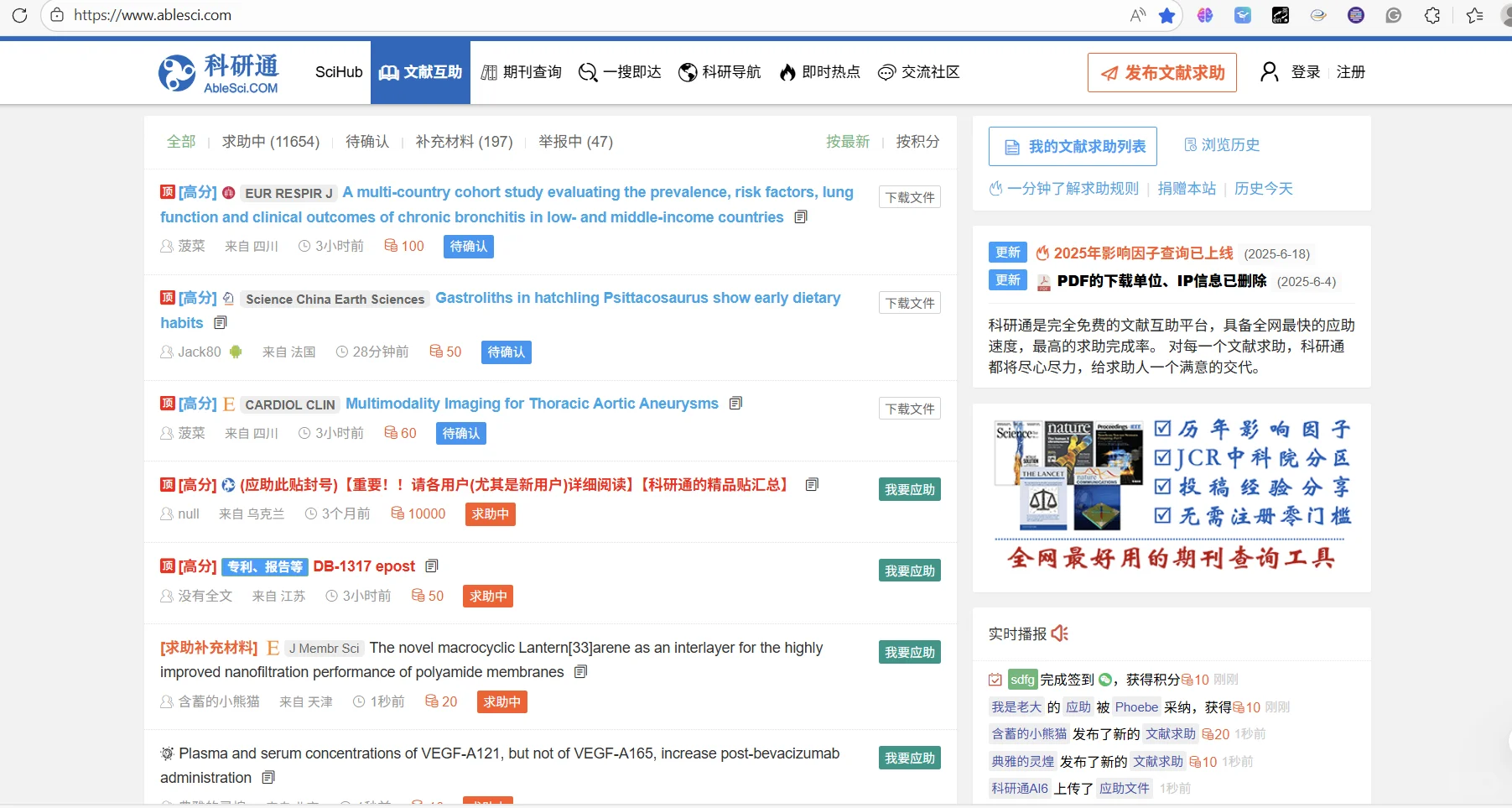Download file for the EUR RESPIR J request
Viewport: 1512px width, 808px height.
tap(910, 197)
